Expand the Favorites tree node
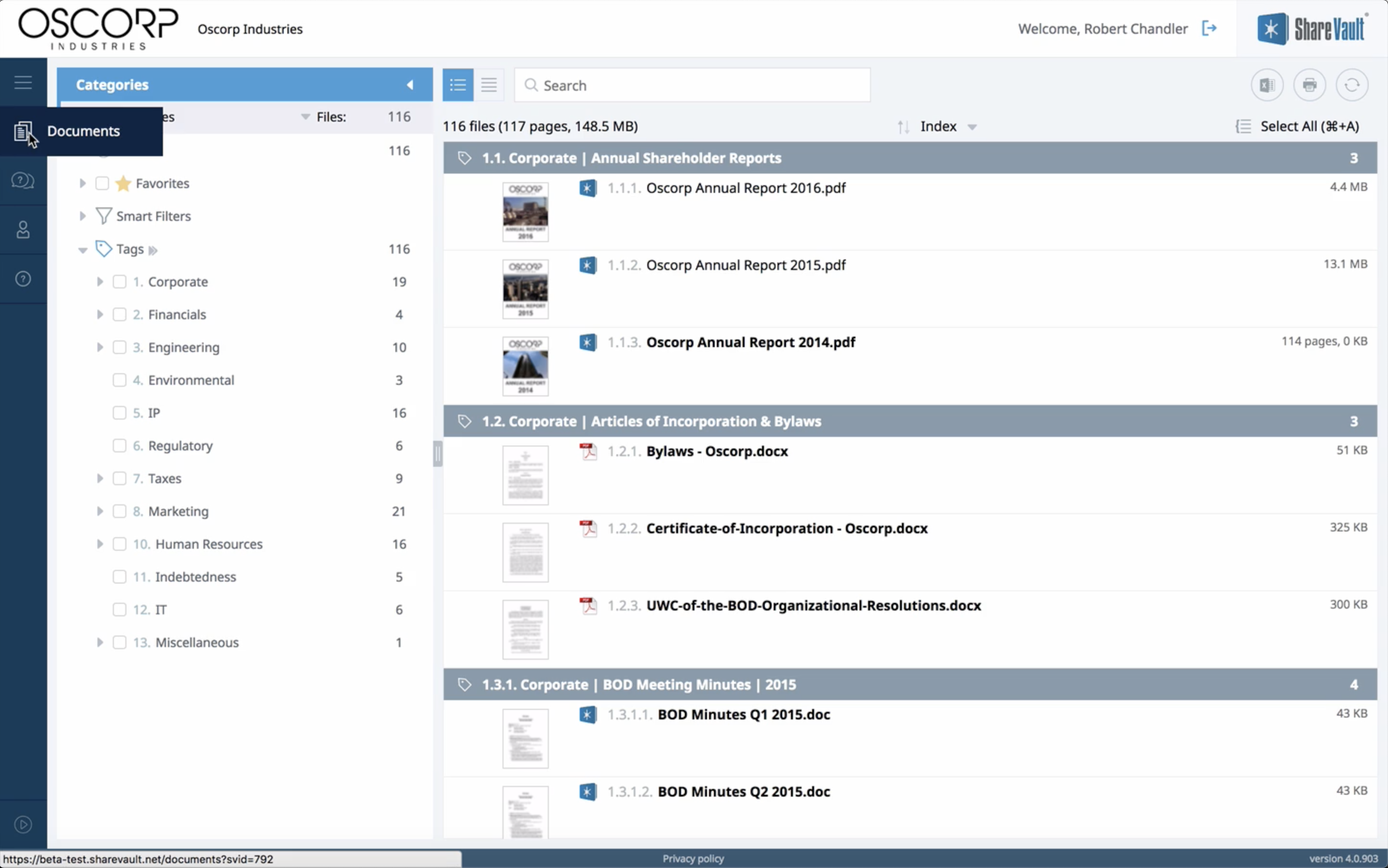 (x=82, y=183)
